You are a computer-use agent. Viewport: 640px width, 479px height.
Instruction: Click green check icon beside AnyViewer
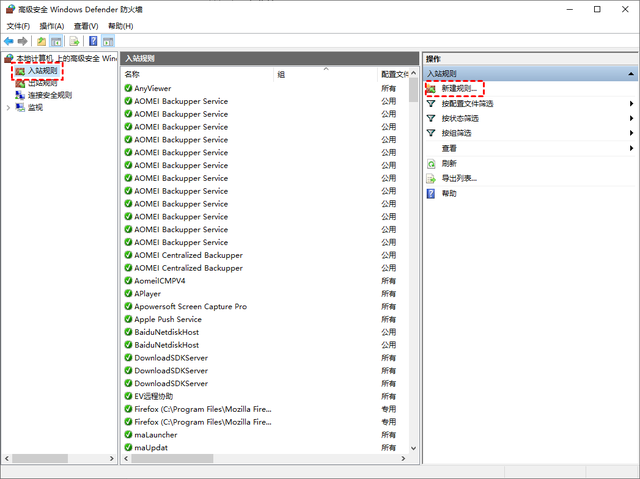128,88
